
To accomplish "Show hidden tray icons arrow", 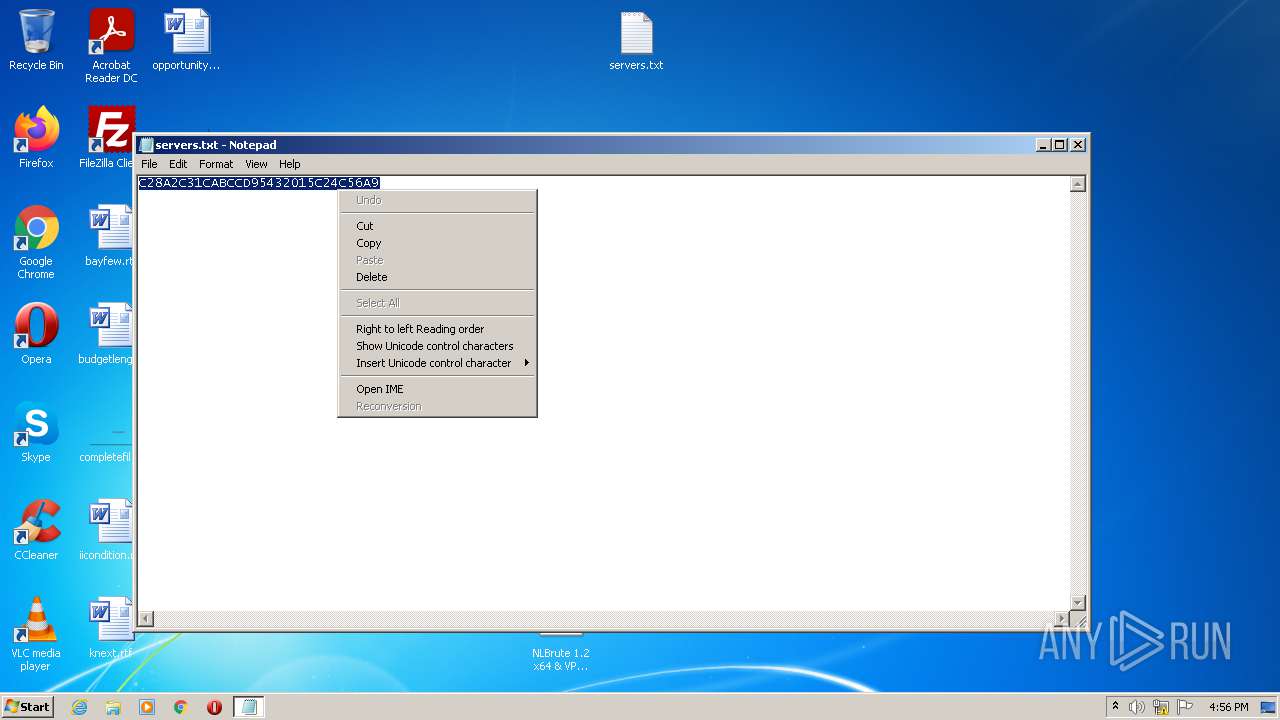I will [1115, 707].
